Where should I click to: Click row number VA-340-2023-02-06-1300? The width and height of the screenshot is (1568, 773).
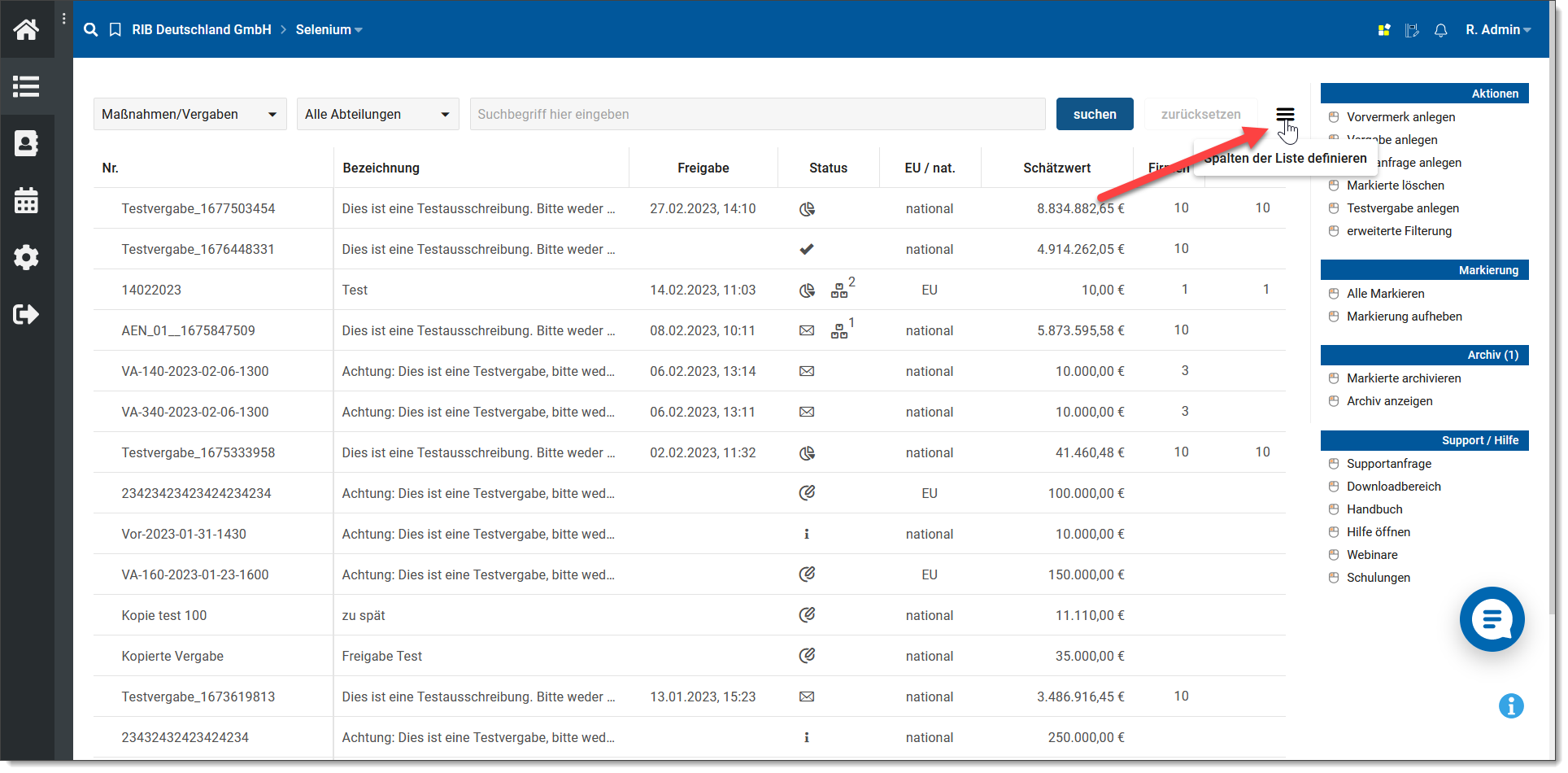point(195,412)
